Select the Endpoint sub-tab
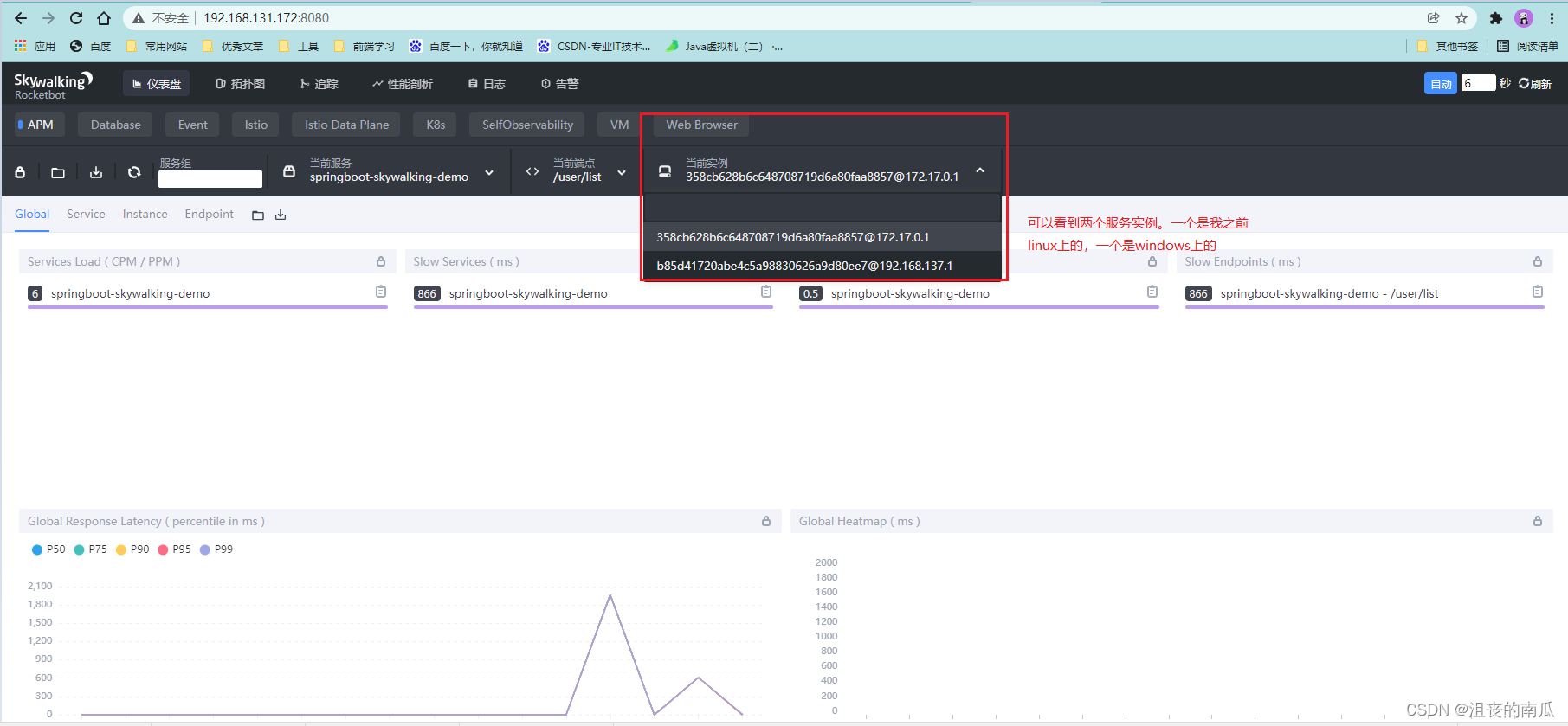 pyautogui.click(x=209, y=215)
